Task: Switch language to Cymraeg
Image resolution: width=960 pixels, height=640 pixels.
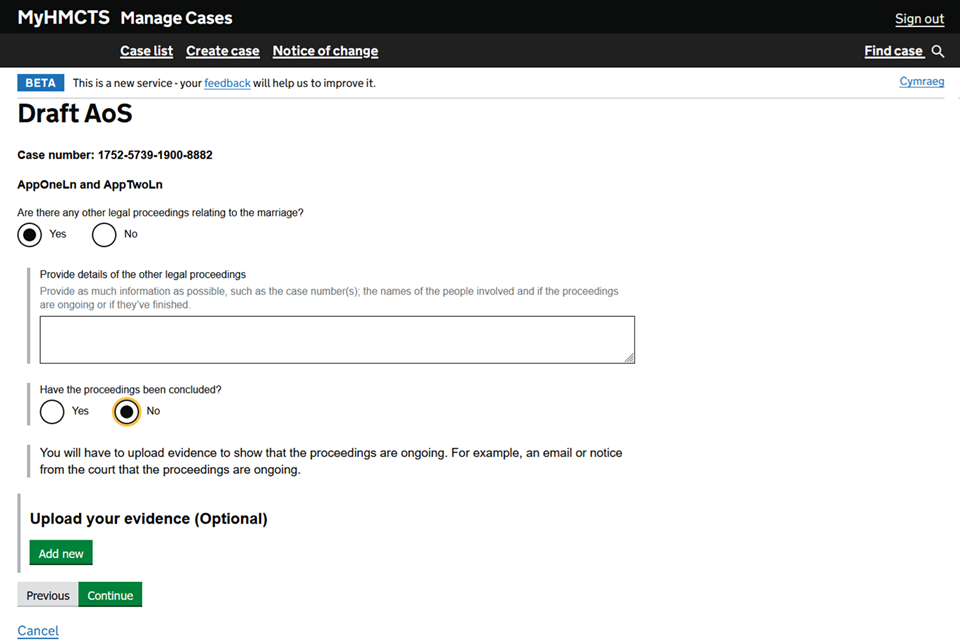Action: coord(921,82)
